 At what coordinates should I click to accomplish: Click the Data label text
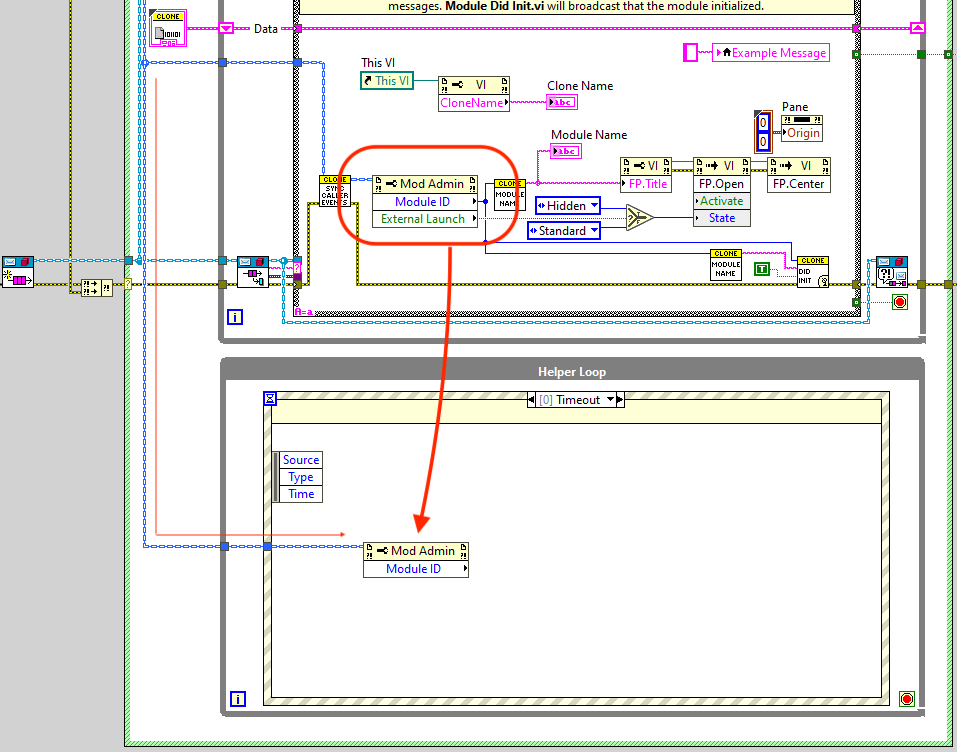[265, 29]
